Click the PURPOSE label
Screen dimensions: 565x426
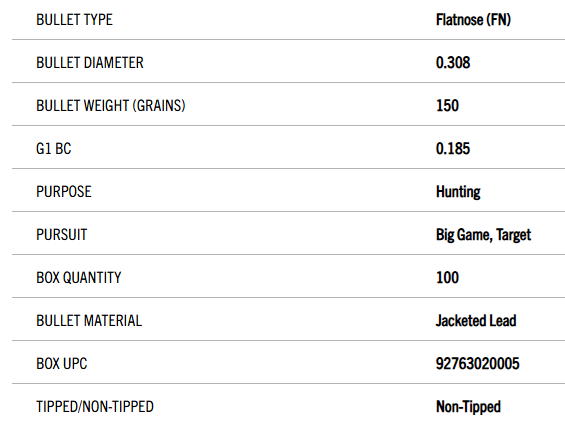[64, 191]
